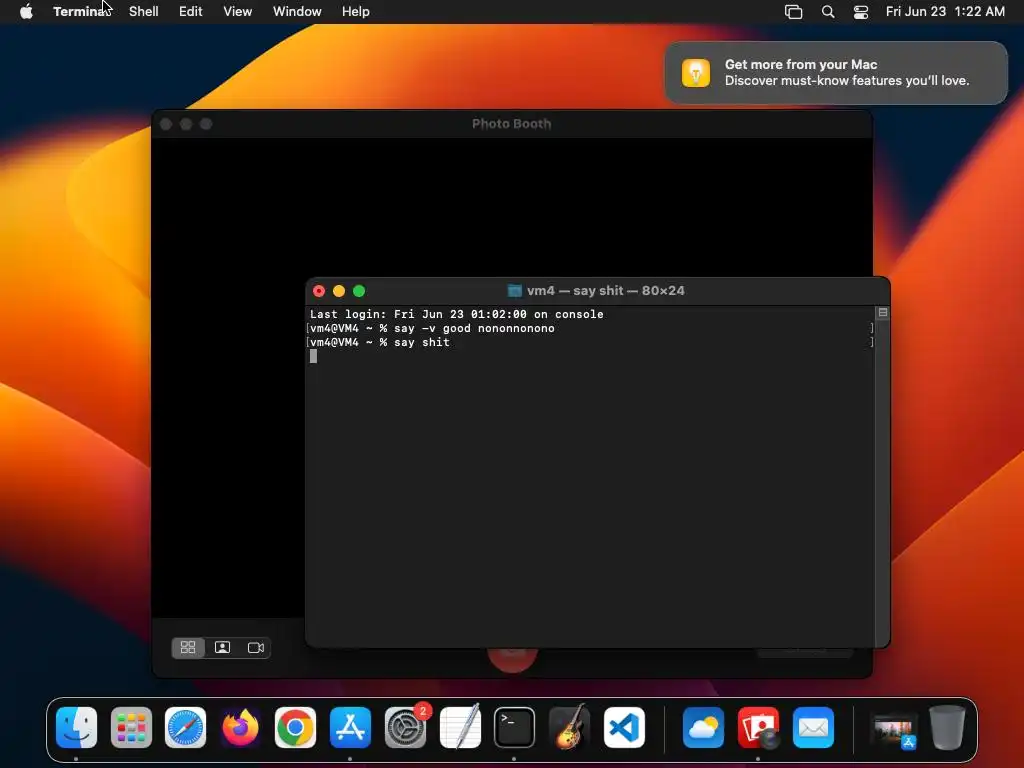
Task: Launch GarageBand from the dock
Action: 569,728
